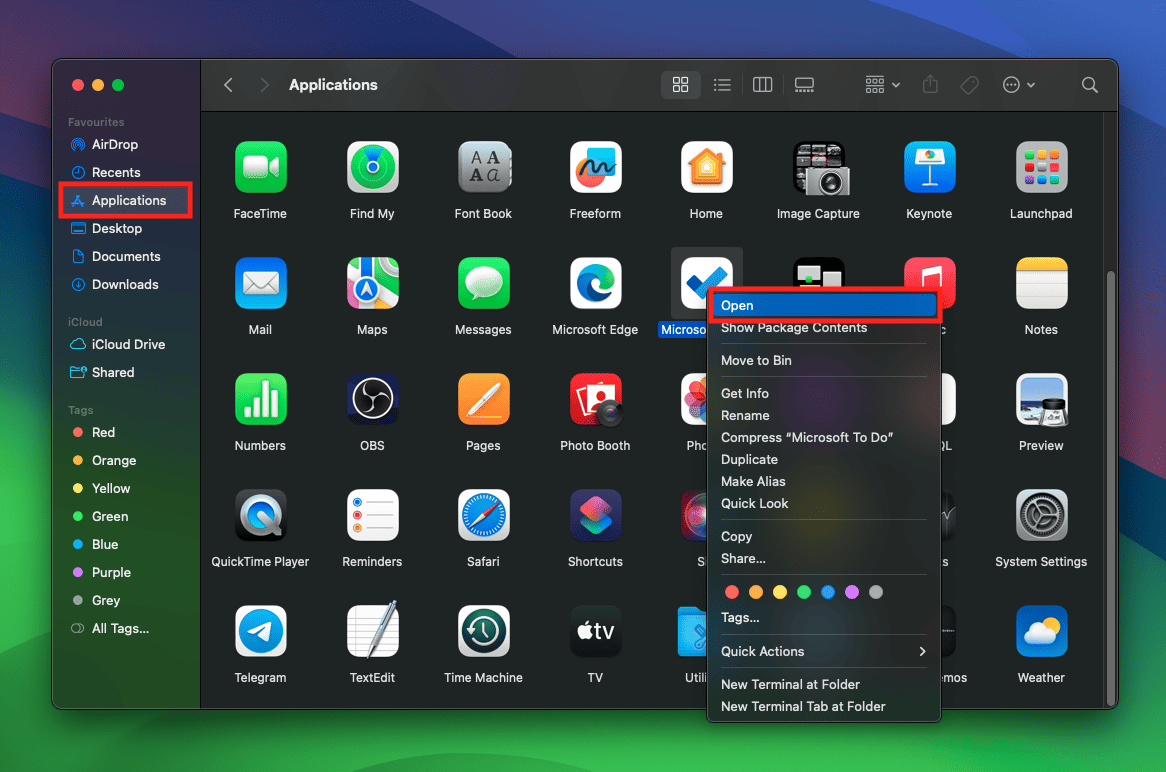This screenshot has height=772, width=1166.
Task: Click the Microsoft Edge app icon
Action: click(x=595, y=283)
